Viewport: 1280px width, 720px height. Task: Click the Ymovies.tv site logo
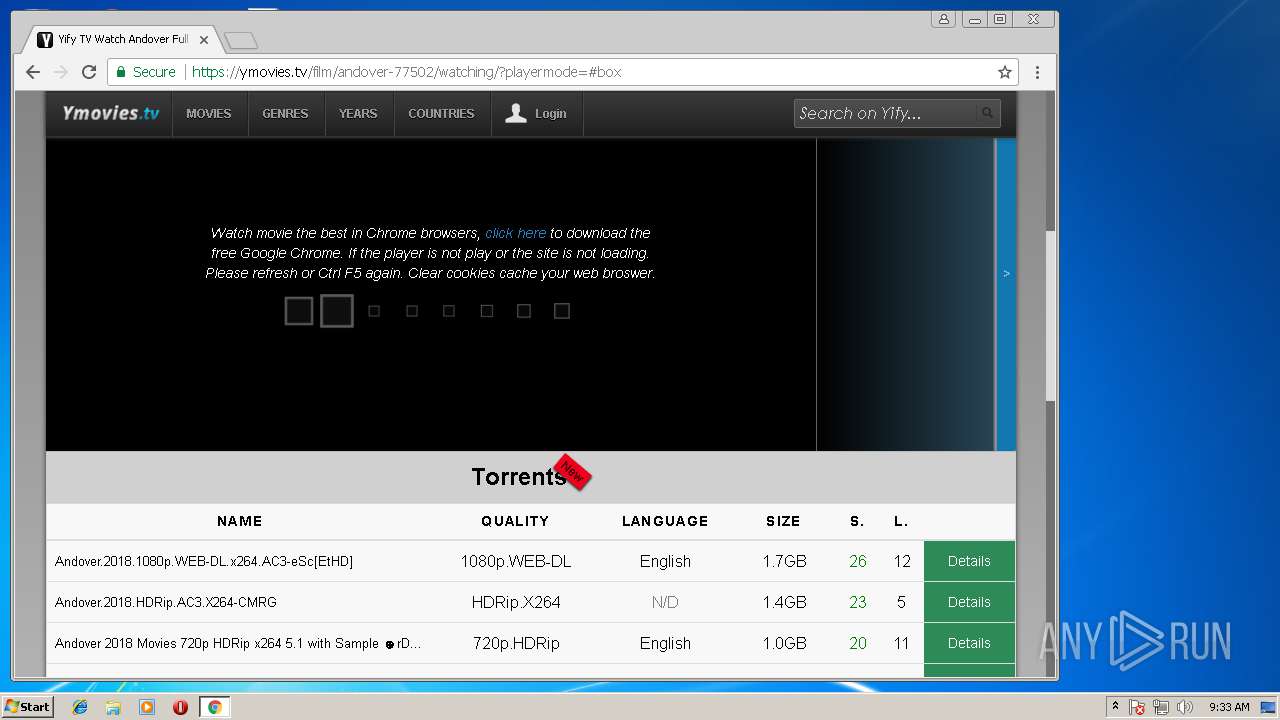coord(110,113)
